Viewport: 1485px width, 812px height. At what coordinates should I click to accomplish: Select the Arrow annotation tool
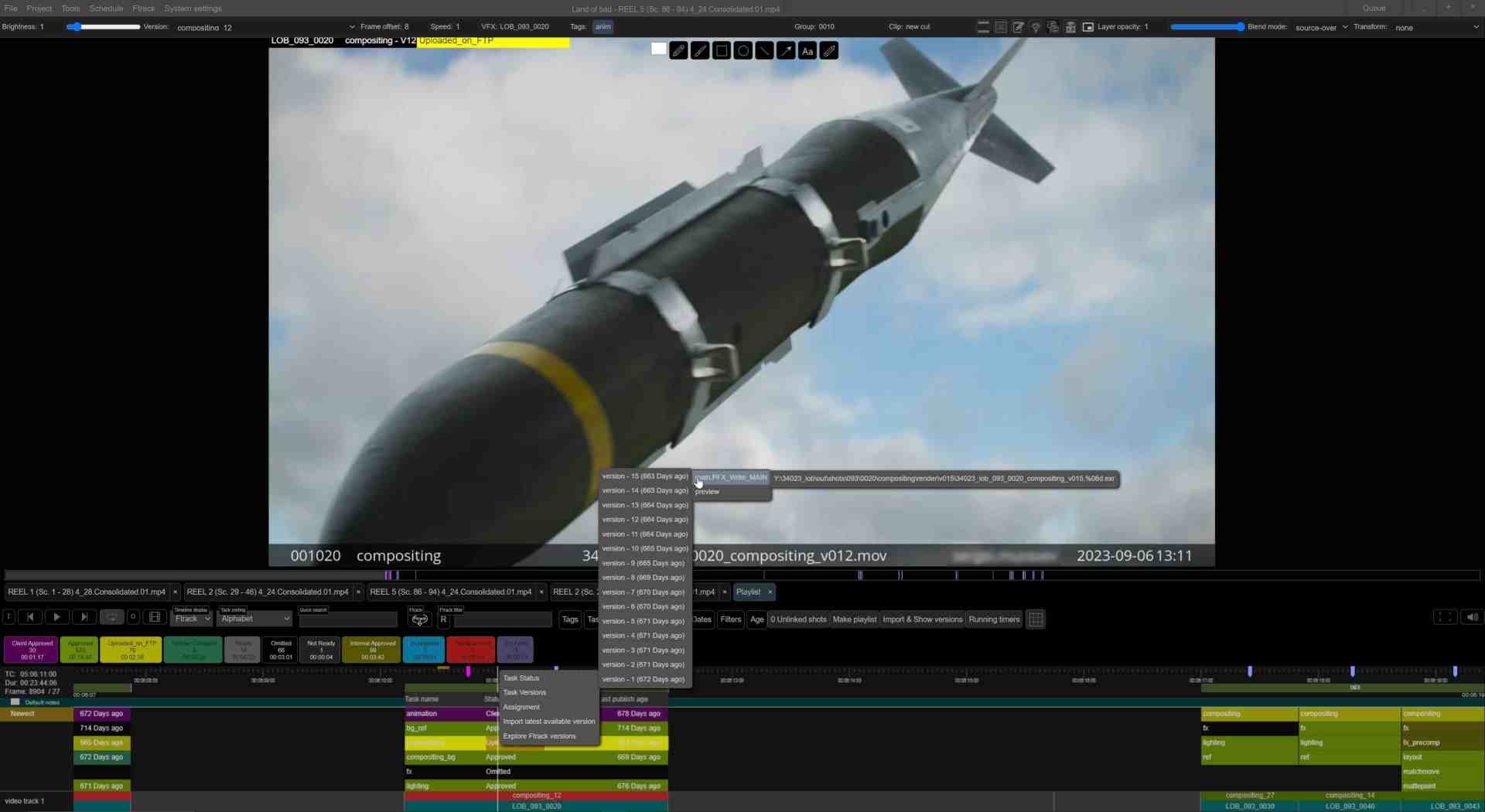(786, 51)
